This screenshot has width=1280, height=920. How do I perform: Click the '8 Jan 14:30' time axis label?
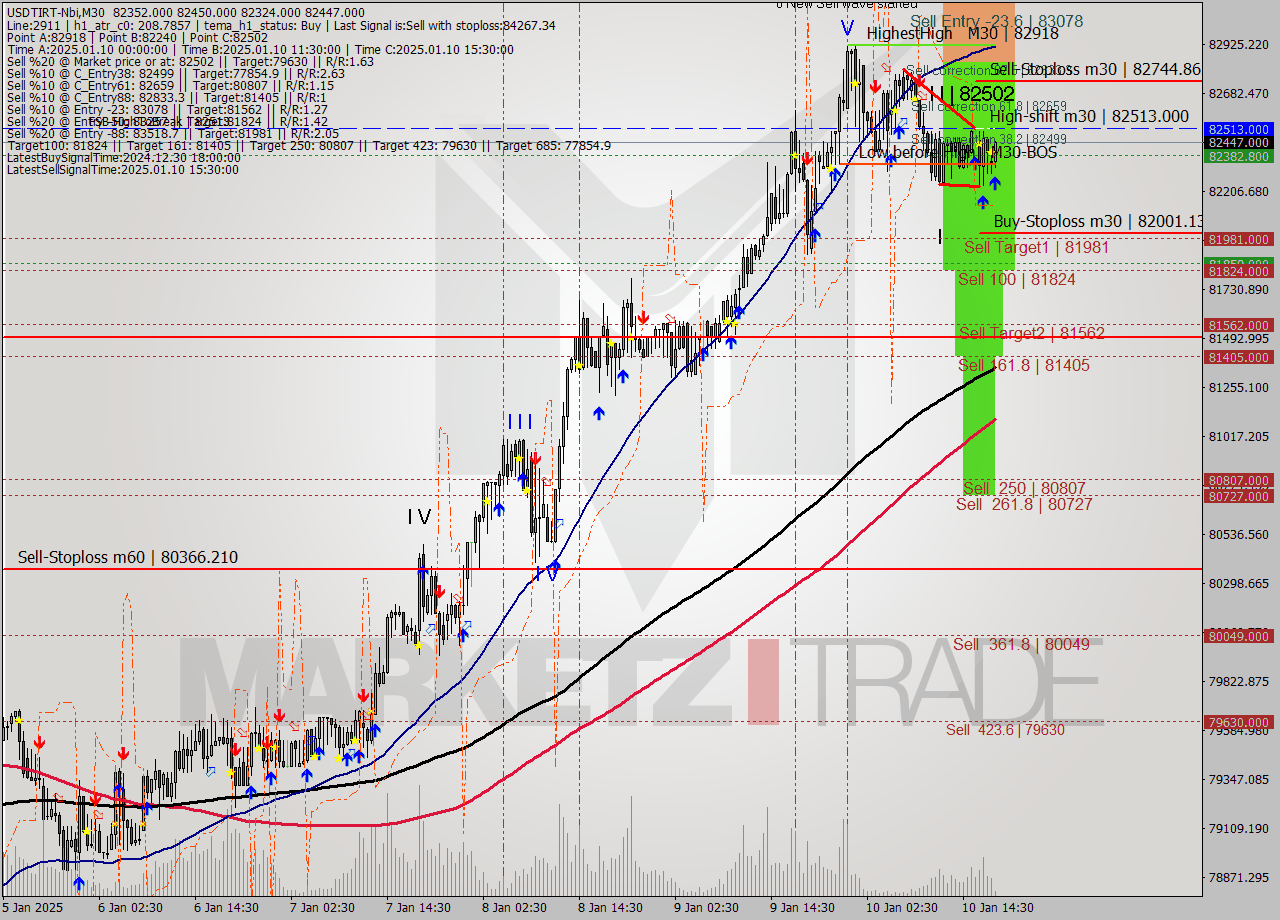coord(610,908)
